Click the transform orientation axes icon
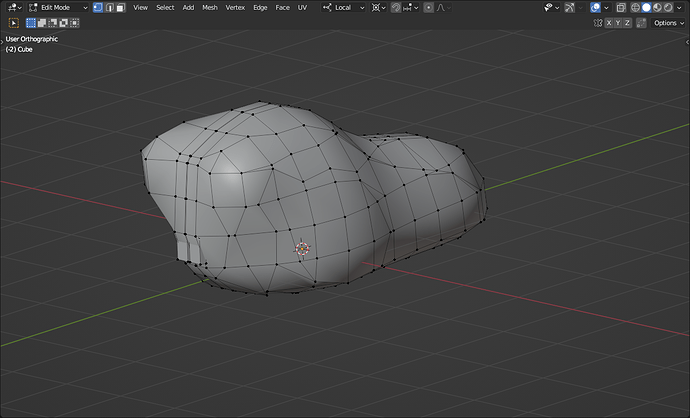The width and height of the screenshot is (690, 418). click(327, 7)
